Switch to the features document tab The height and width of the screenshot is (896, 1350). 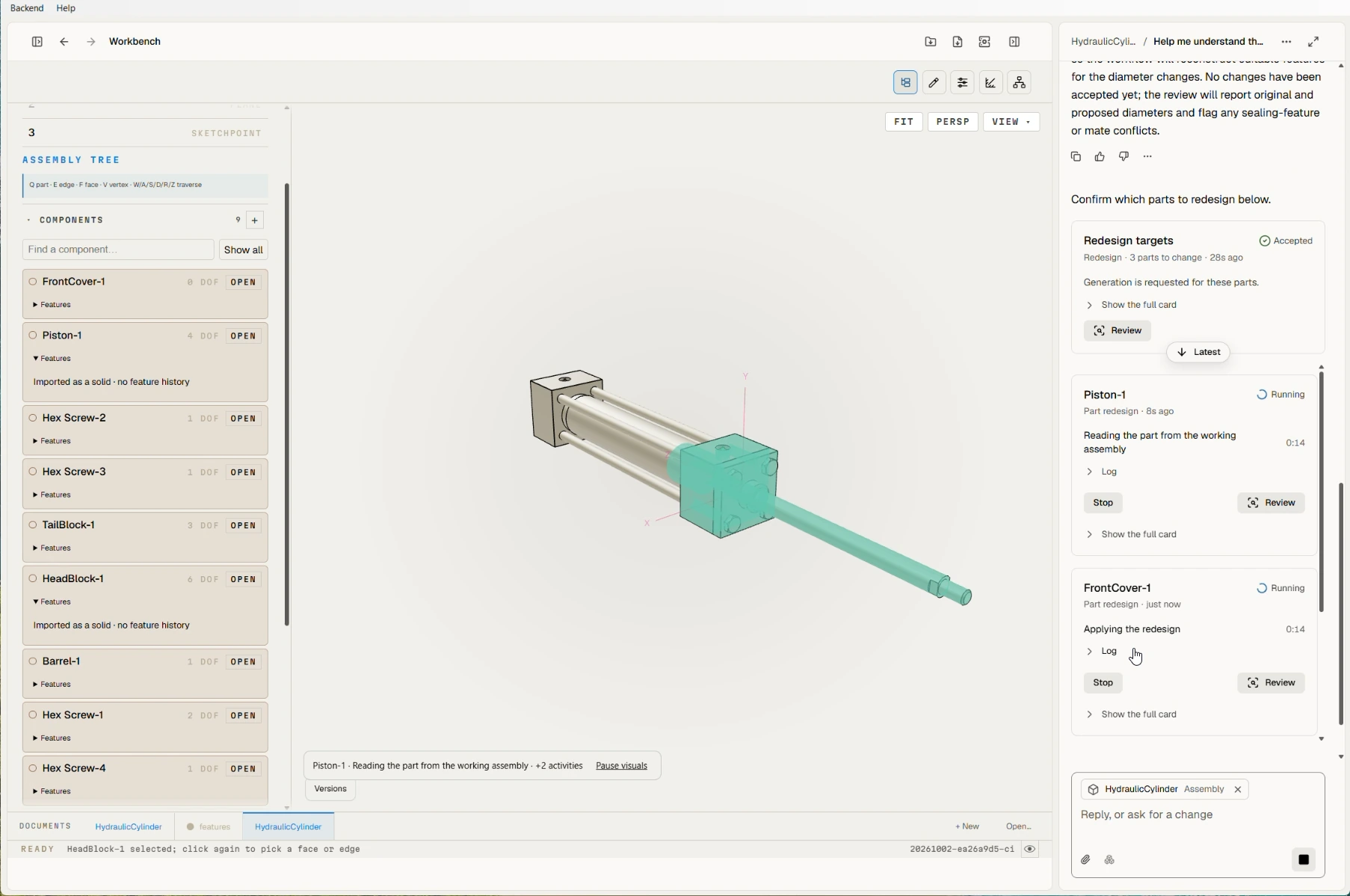(209, 827)
